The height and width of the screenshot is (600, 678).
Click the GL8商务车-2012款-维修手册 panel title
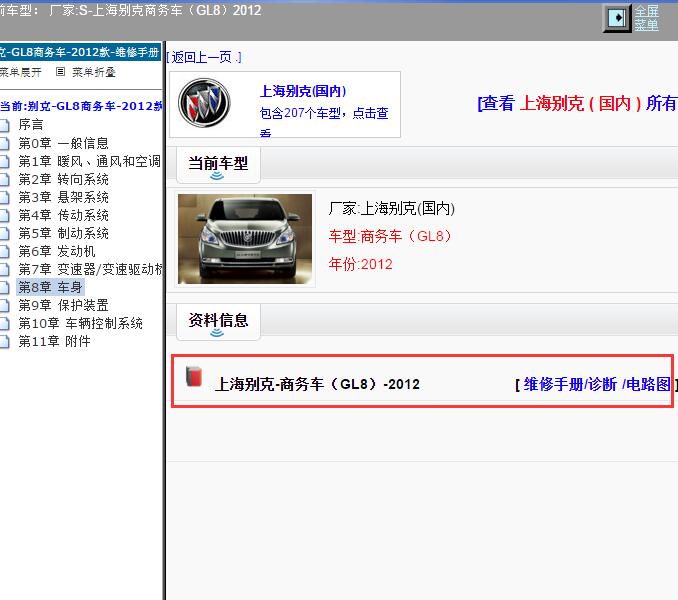pos(80,52)
